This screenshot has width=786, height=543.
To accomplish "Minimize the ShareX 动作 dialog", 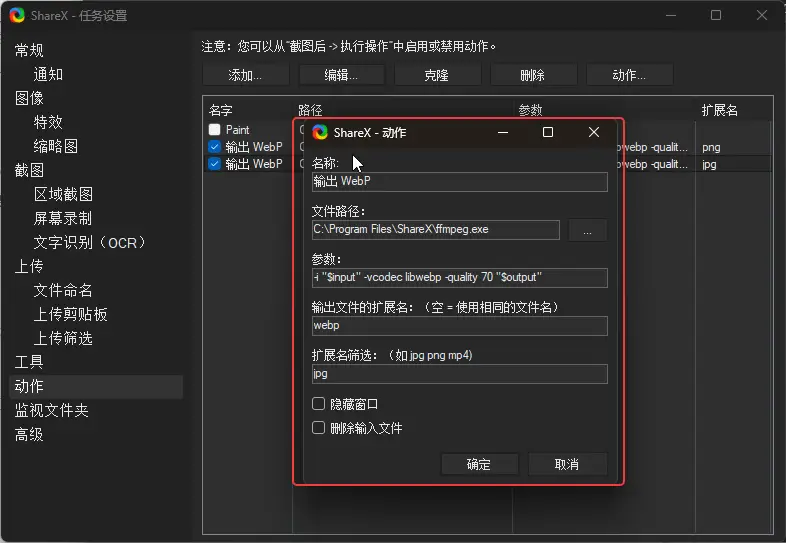I will tap(503, 132).
